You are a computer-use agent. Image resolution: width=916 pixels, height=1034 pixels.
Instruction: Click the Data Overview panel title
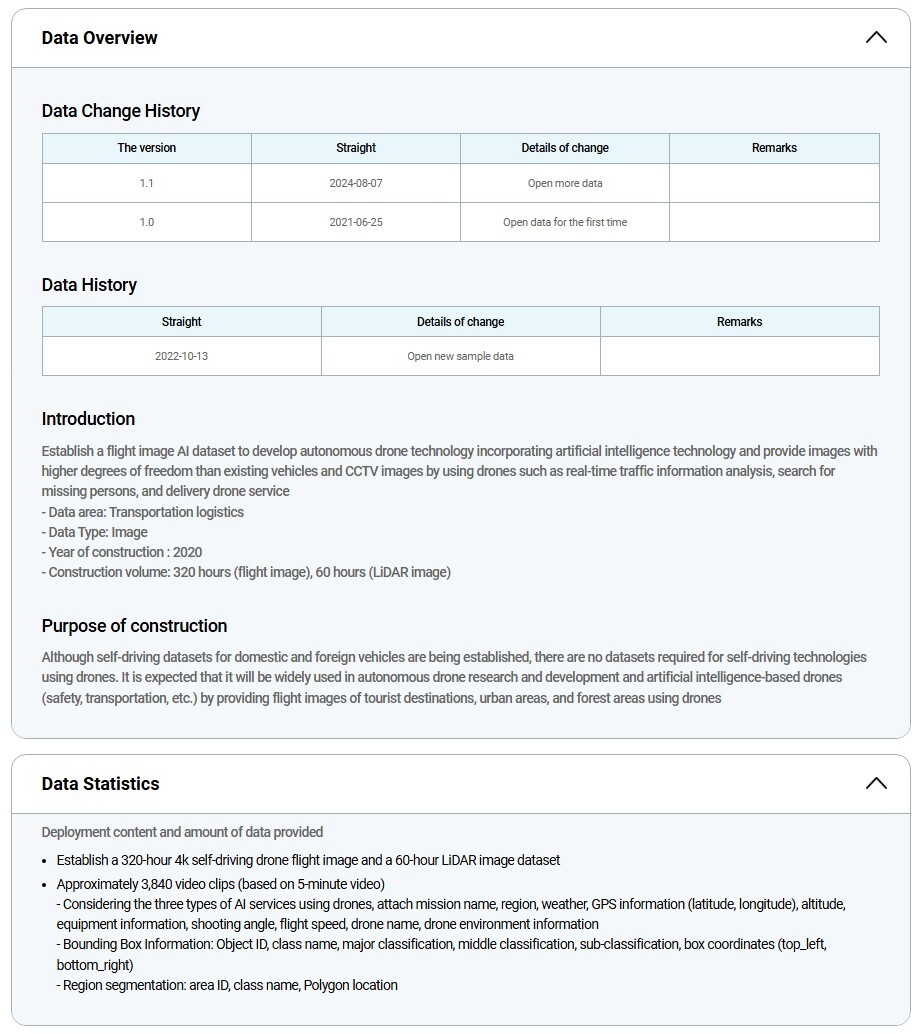pos(99,38)
